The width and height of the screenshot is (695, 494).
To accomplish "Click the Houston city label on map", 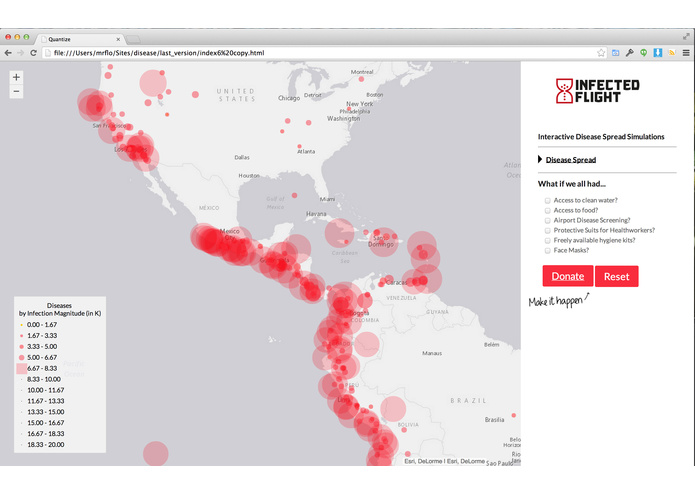I will click(x=249, y=176).
